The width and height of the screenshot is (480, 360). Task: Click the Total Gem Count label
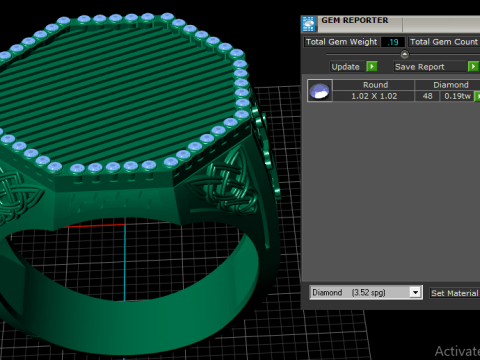[x=444, y=42]
